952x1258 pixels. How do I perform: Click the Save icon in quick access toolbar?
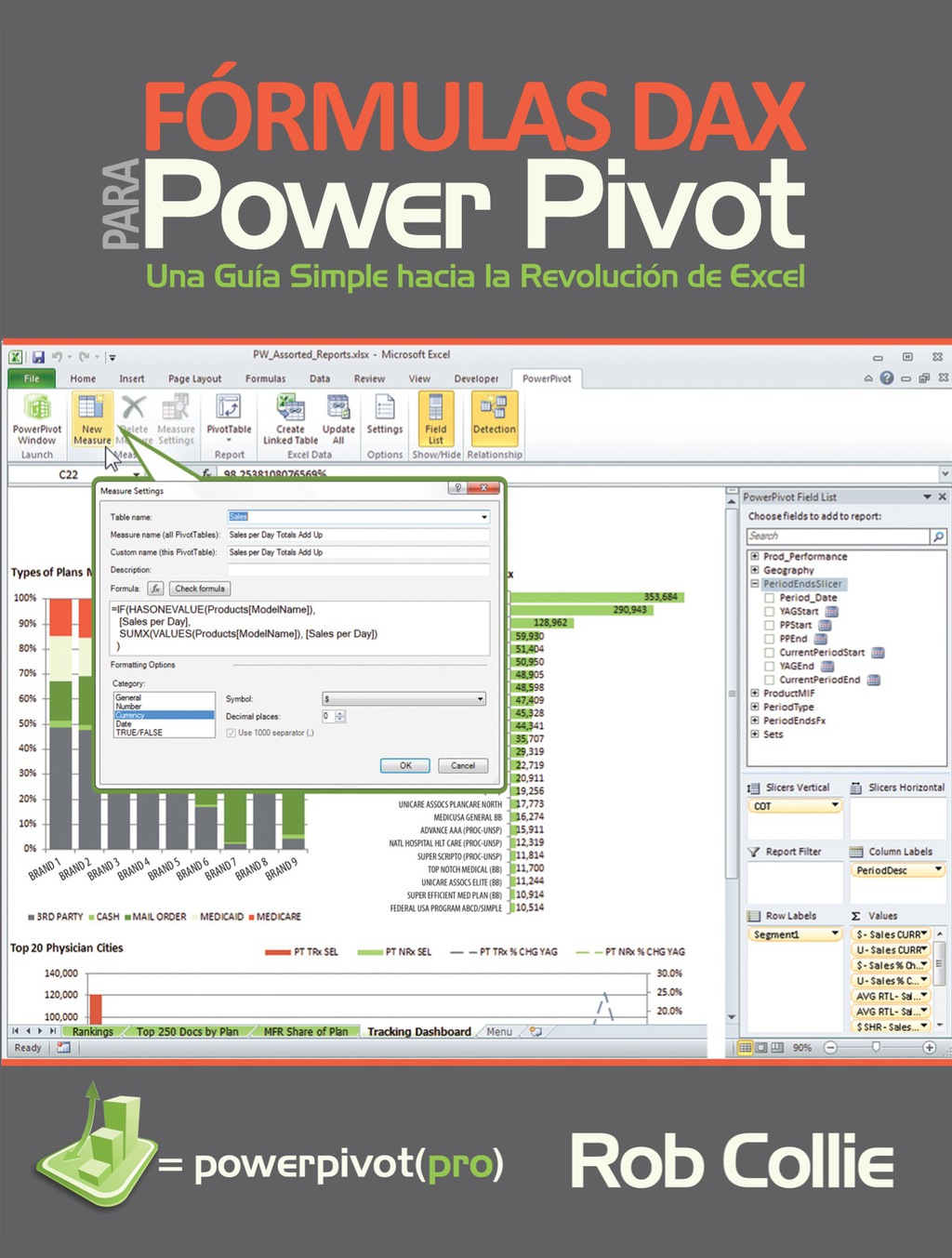tap(38, 356)
